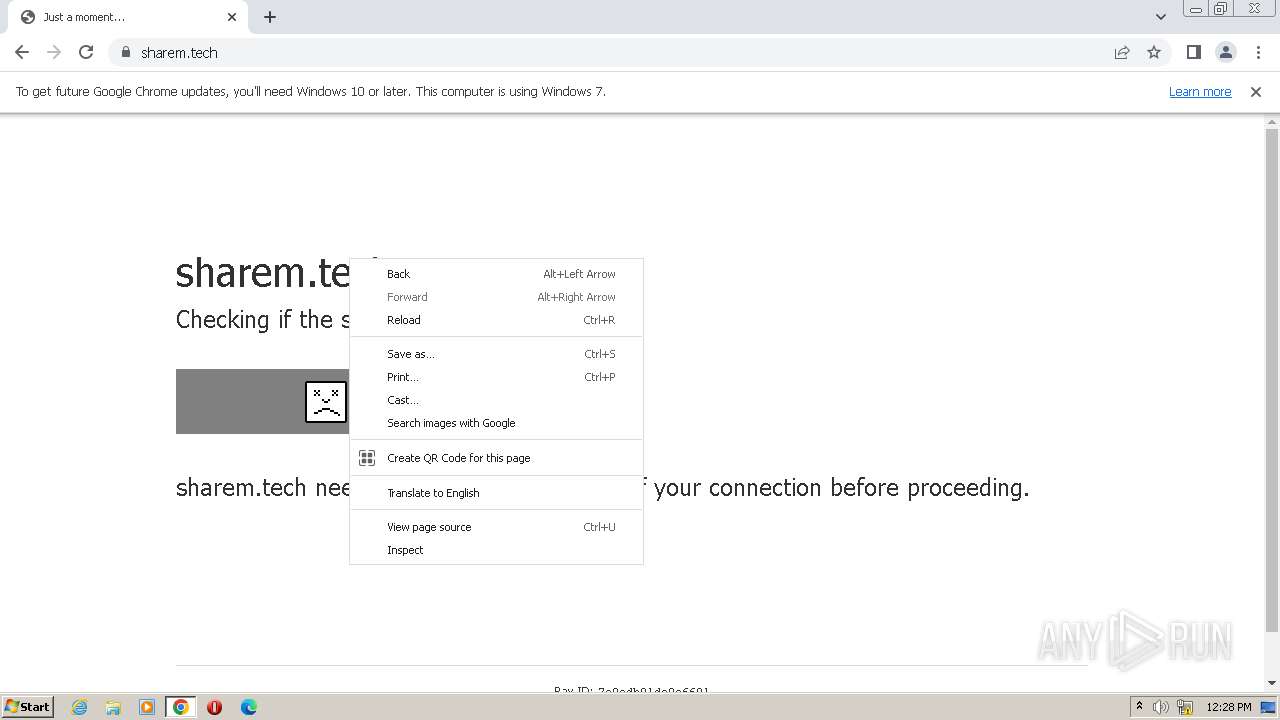This screenshot has width=1280, height=720.
Task: Click the 'Checking if the s' text
Action: click(x=263, y=320)
